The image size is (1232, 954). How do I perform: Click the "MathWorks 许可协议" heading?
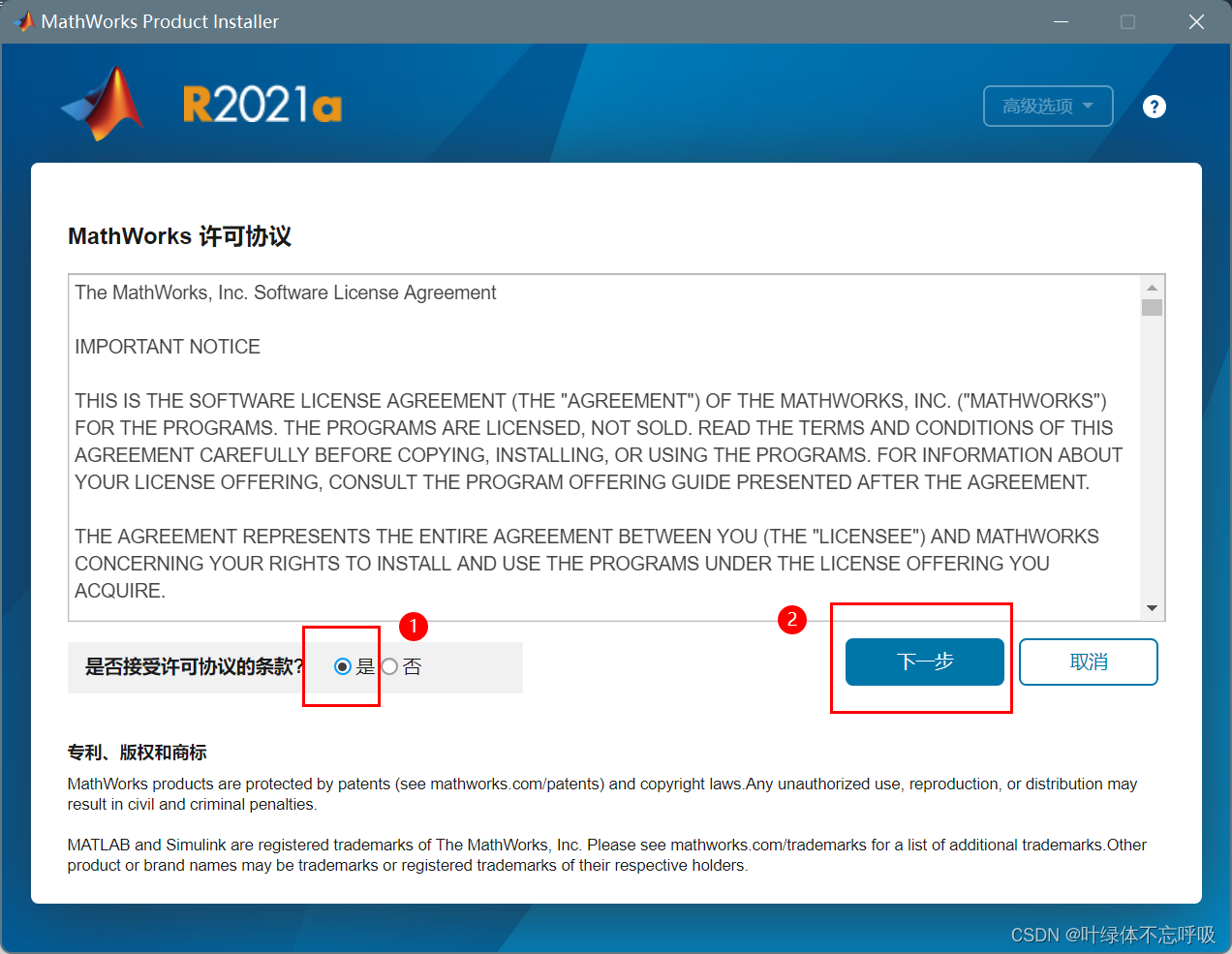(179, 236)
